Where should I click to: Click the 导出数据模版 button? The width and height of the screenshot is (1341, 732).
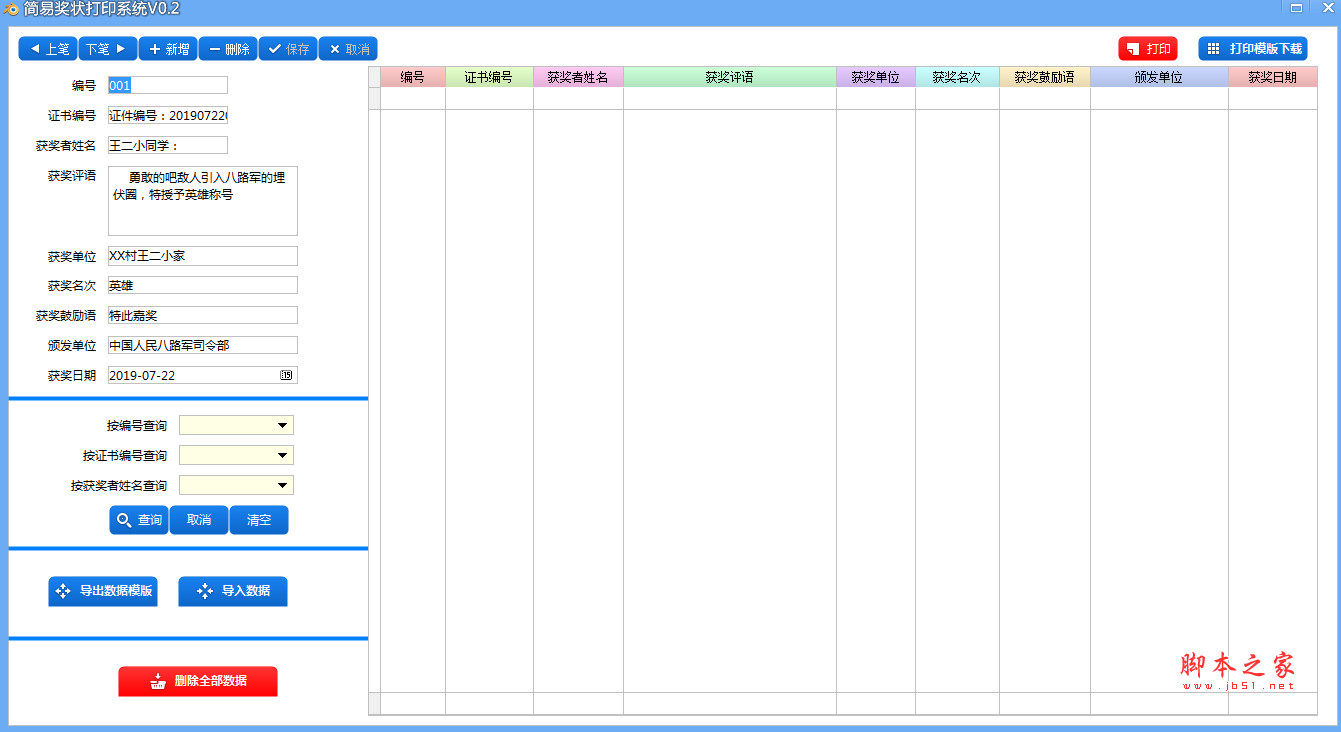point(102,591)
